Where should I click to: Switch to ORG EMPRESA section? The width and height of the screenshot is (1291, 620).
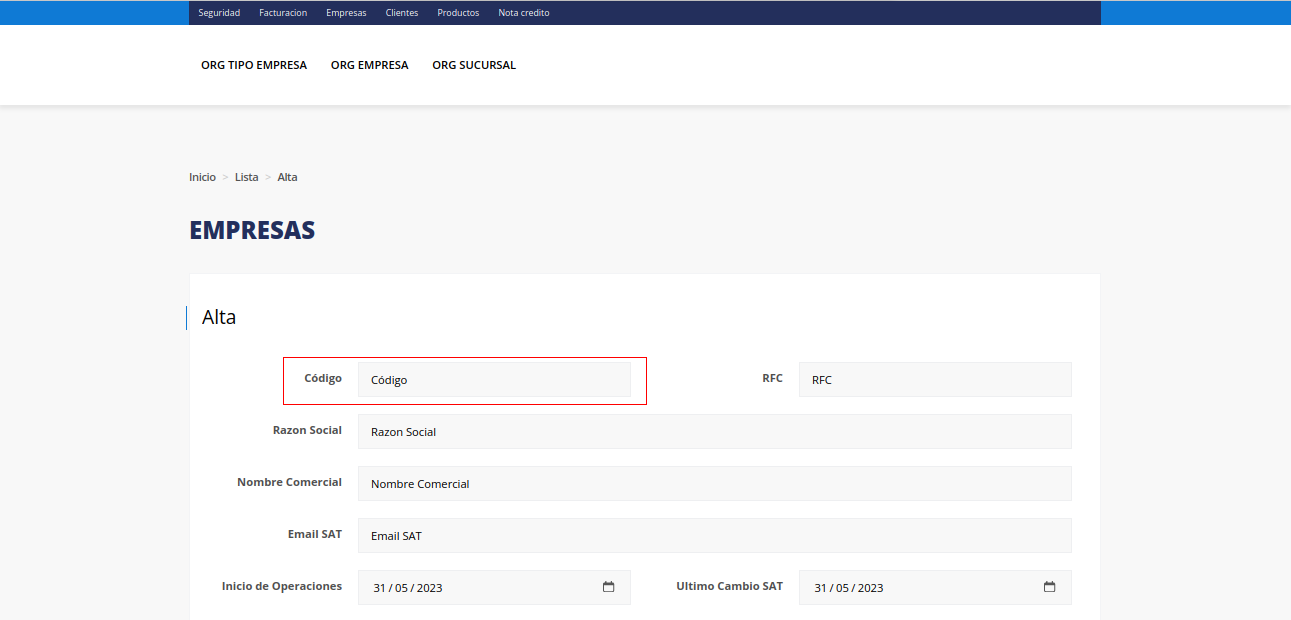pyautogui.click(x=370, y=65)
